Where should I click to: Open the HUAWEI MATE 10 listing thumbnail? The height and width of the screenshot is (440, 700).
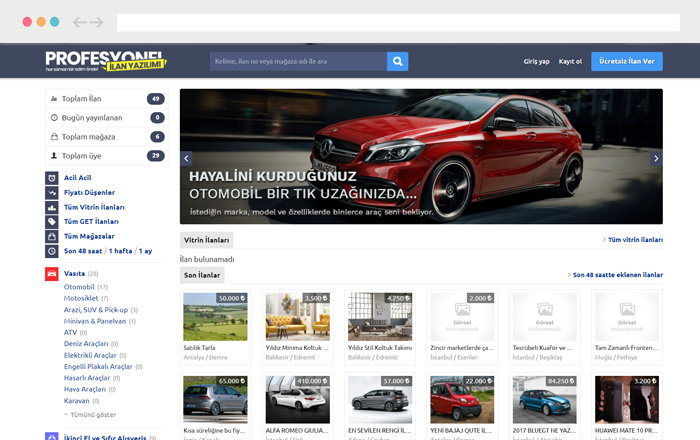coord(627,399)
